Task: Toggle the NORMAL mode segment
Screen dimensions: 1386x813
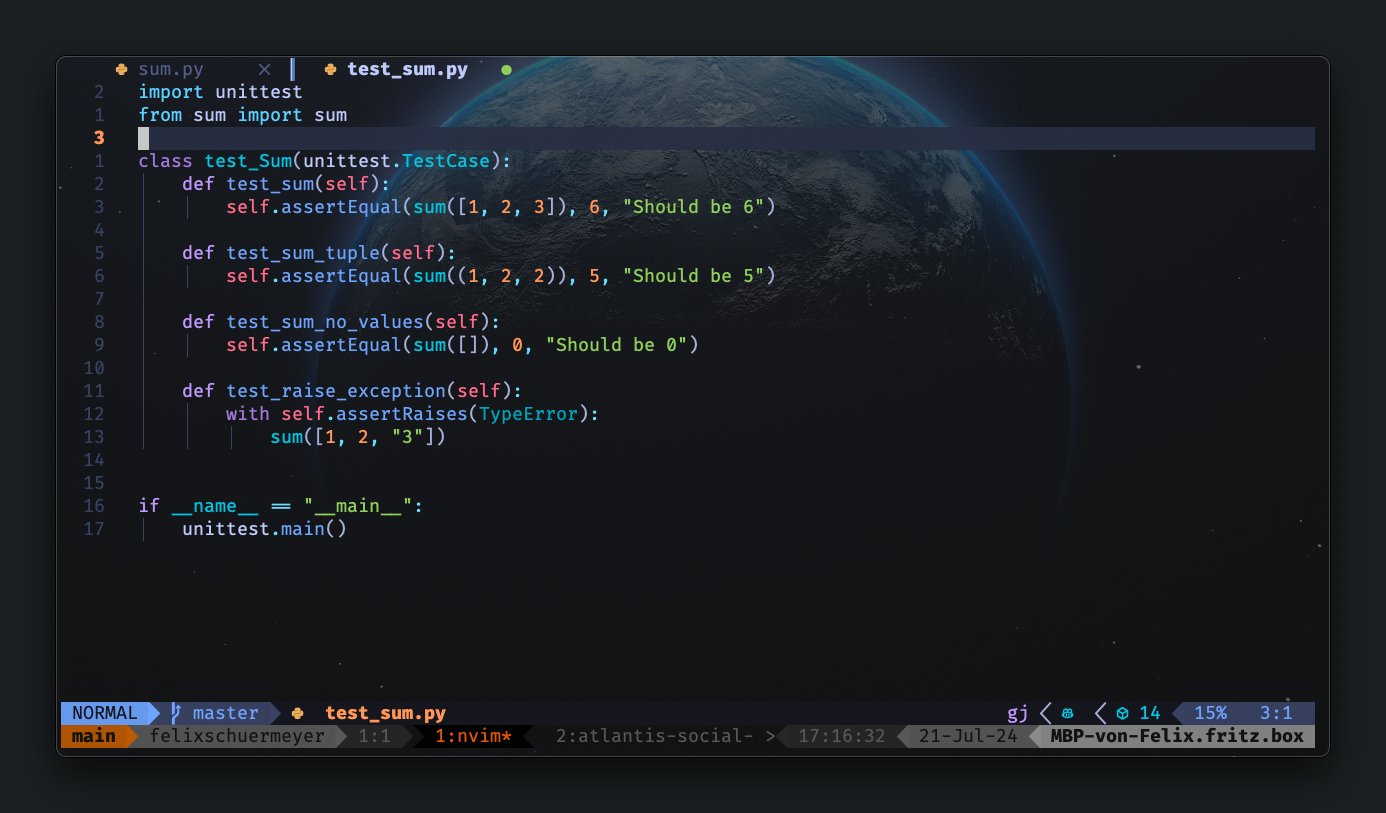Action: tap(104, 712)
